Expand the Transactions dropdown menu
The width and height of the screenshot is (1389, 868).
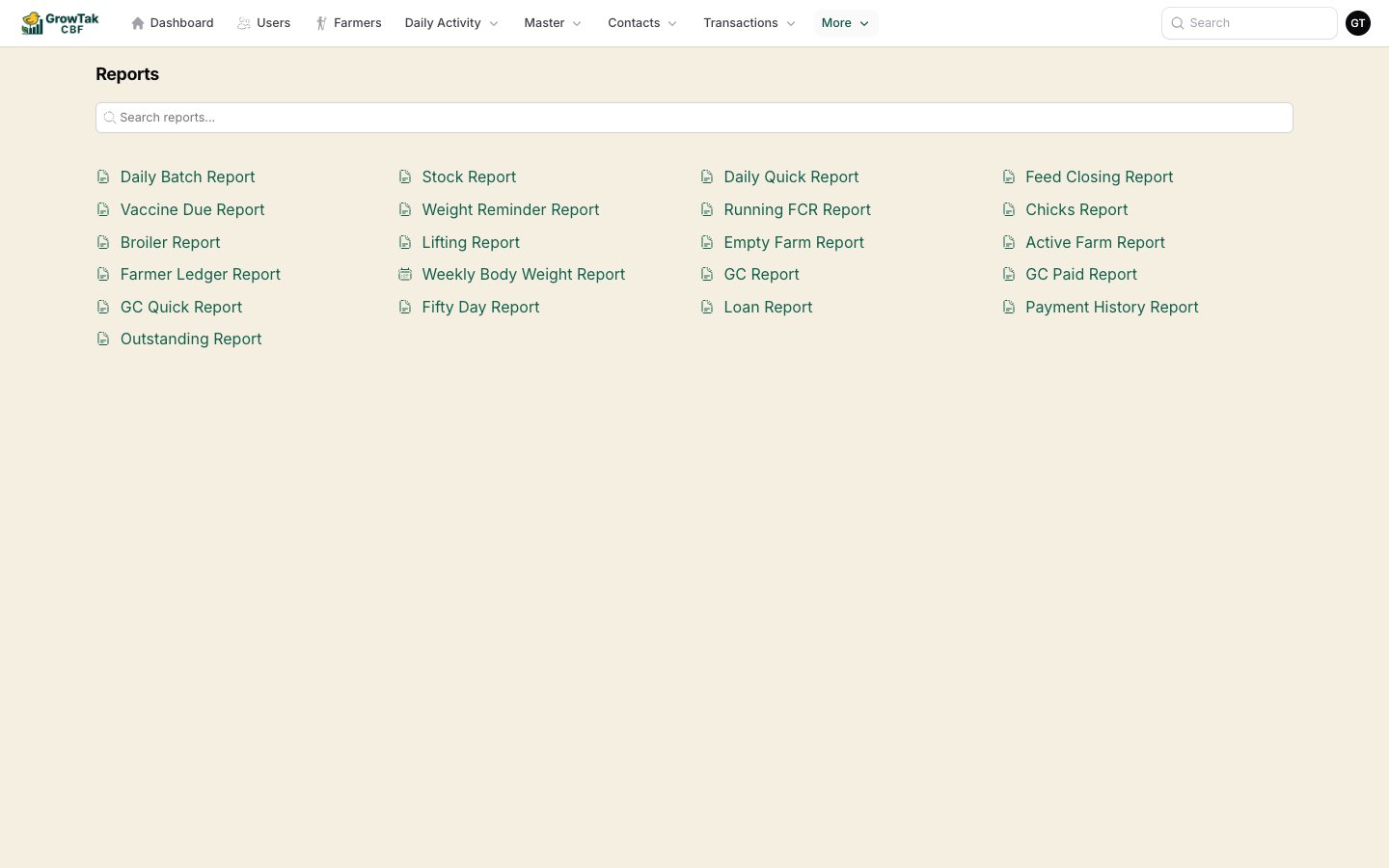click(749, 23)
